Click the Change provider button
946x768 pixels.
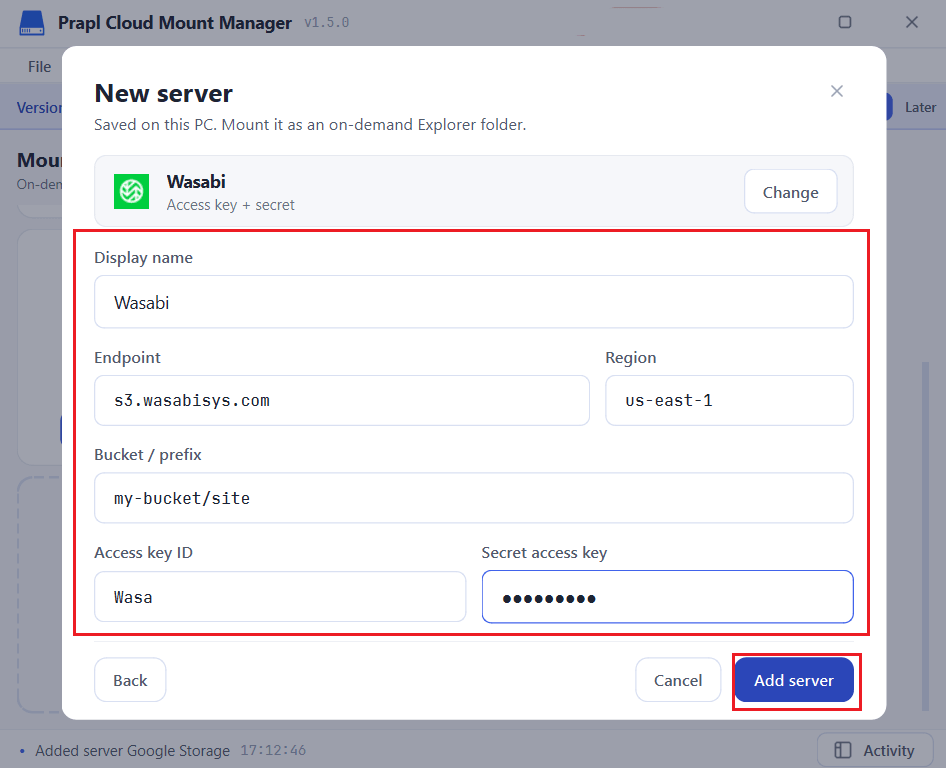point(790,192)
